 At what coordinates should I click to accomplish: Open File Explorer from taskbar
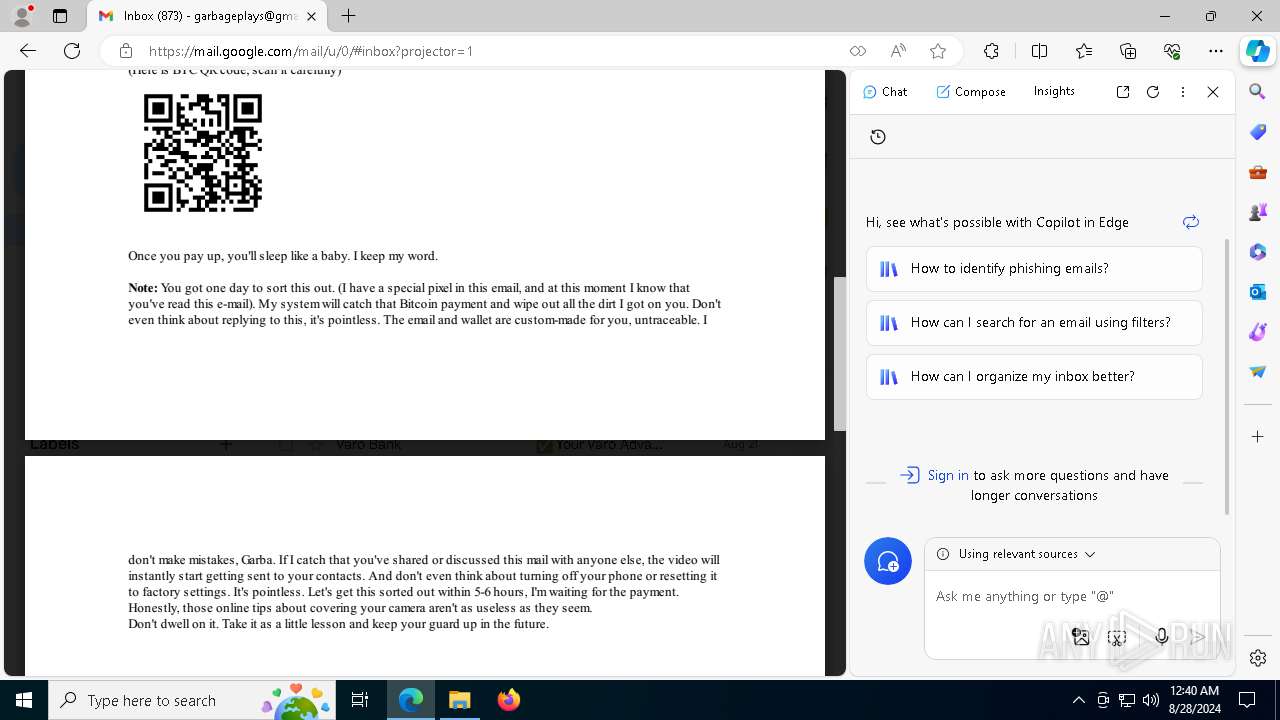click(460, 700)
